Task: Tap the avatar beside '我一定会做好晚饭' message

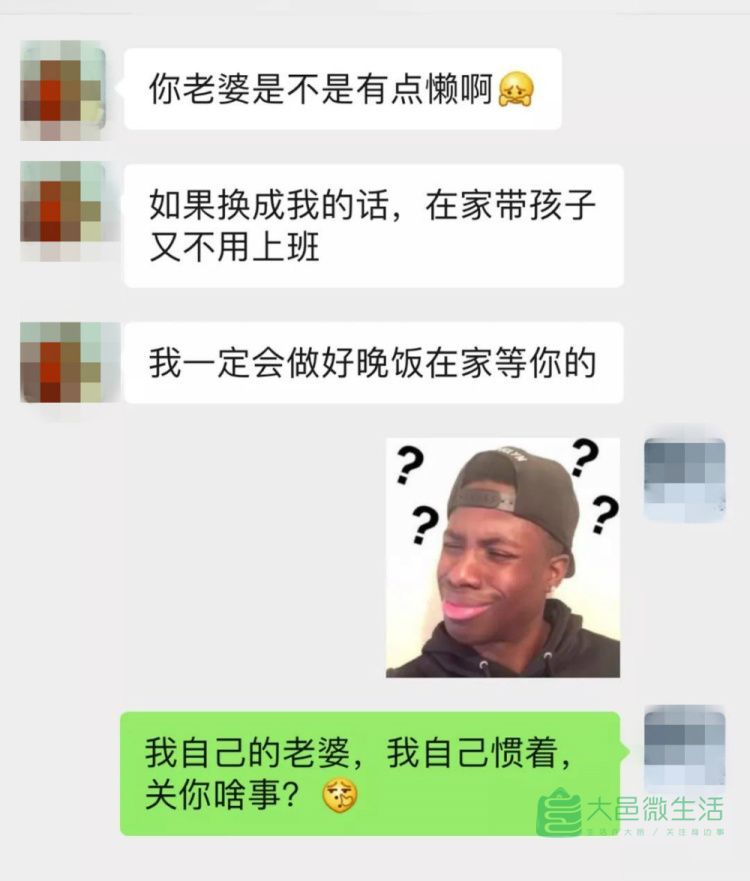Action: point(63,363)
